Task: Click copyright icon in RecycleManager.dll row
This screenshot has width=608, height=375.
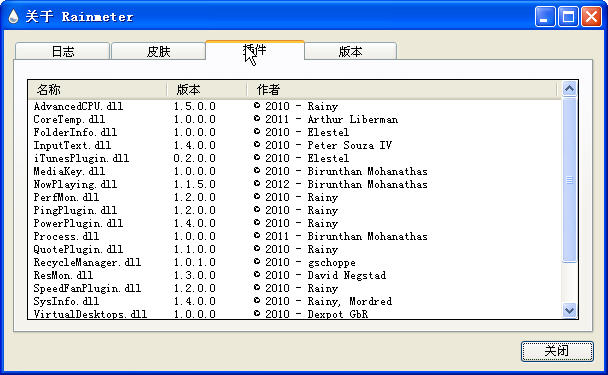Action: [257, 261]
